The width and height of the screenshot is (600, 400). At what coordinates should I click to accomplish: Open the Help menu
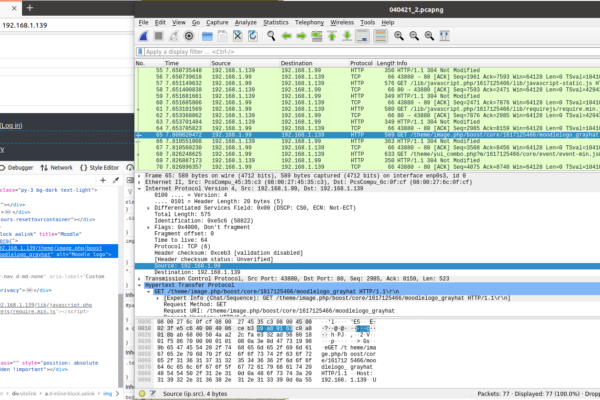click(x=388, y=23)
